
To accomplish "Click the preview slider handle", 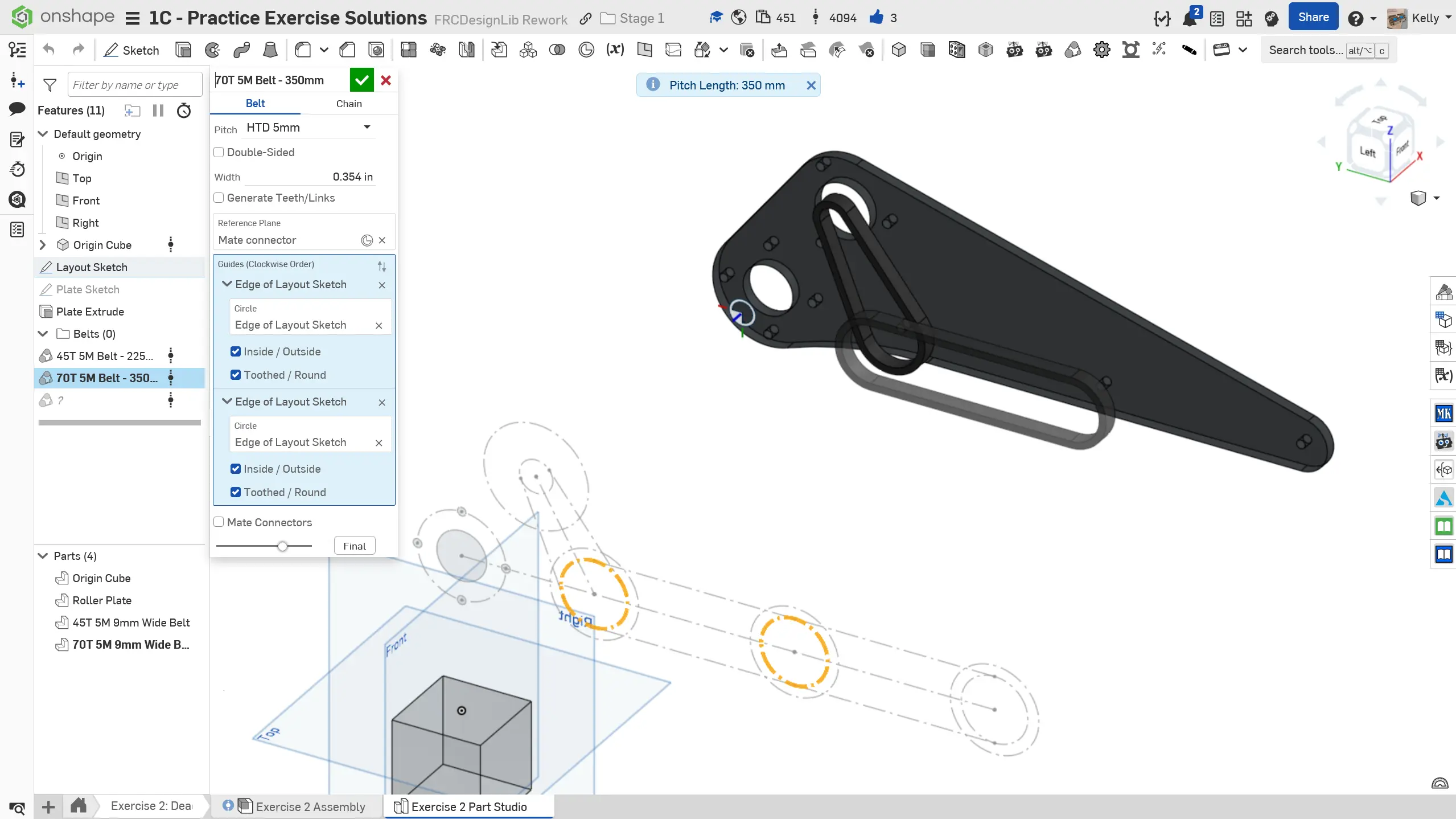I will (x=282, y=546).
